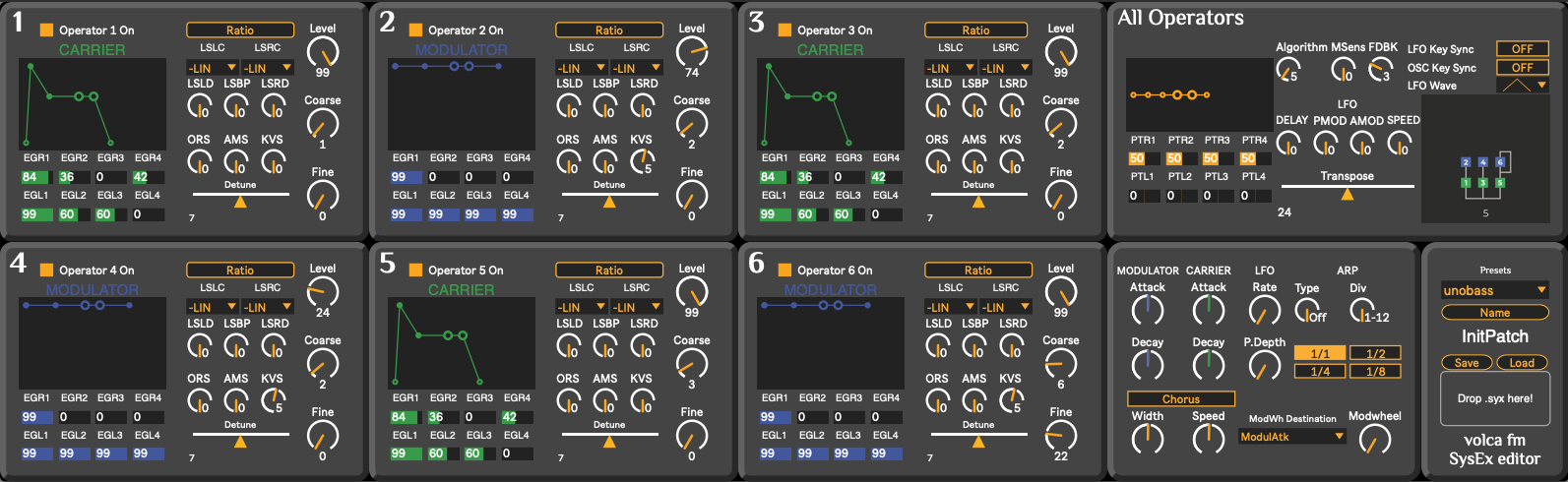Click the LFO Rate knob
Screen dimensions: 1568x482
pos(1264,310)
